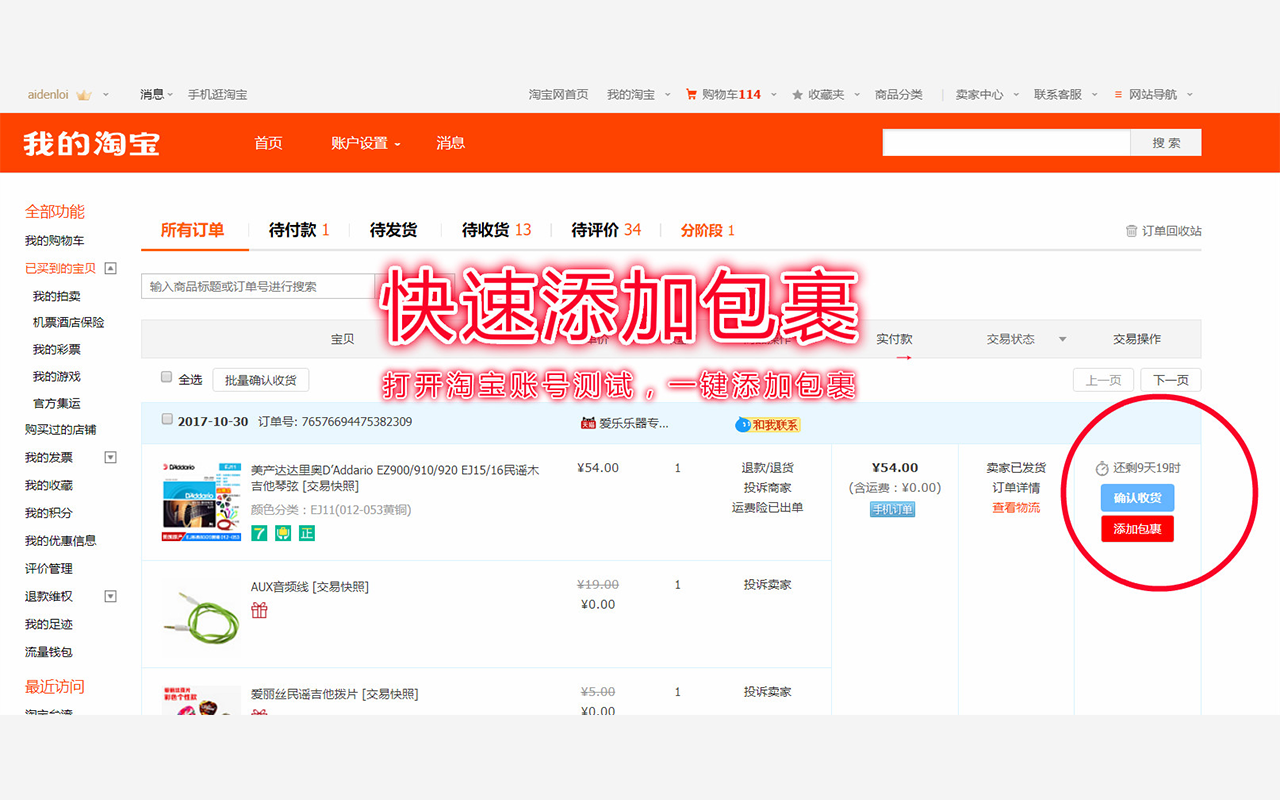Click the star icon for 收藏夹
Image resolution: width=1280 pixels, height=800 pixels.
tap(797, 95)
